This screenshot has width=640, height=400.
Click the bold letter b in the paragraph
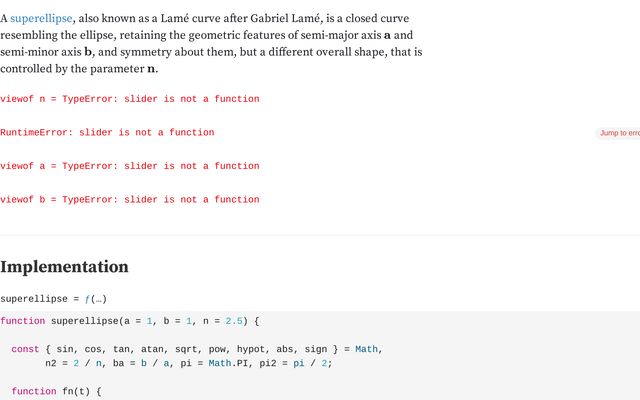88,52
